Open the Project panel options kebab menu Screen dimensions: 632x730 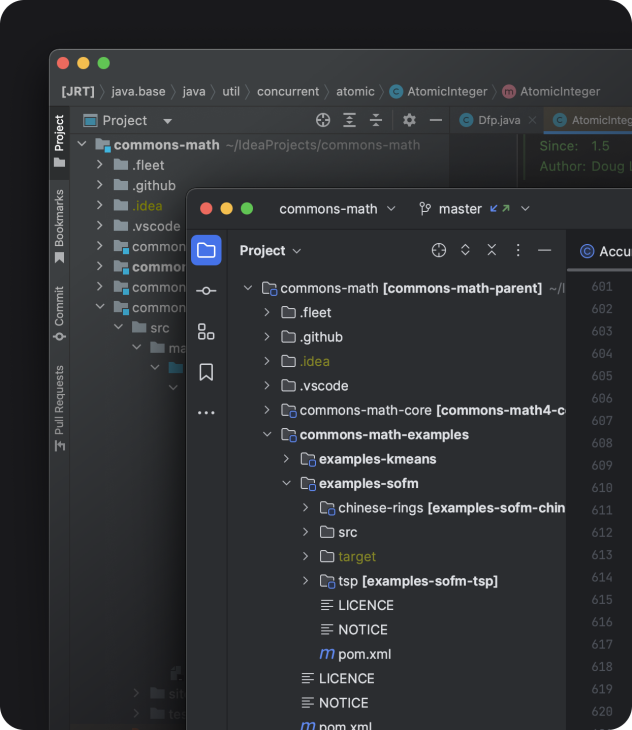point(518,250)
